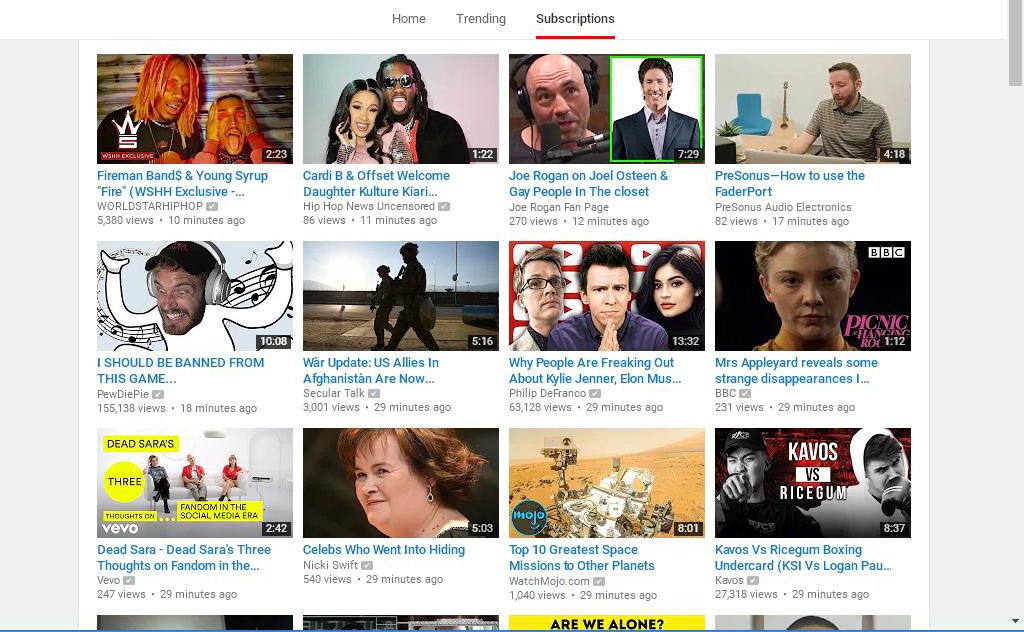
Task: Visit the PreSonus Audio Electronics channel
Action: click(x=783, y=207)
